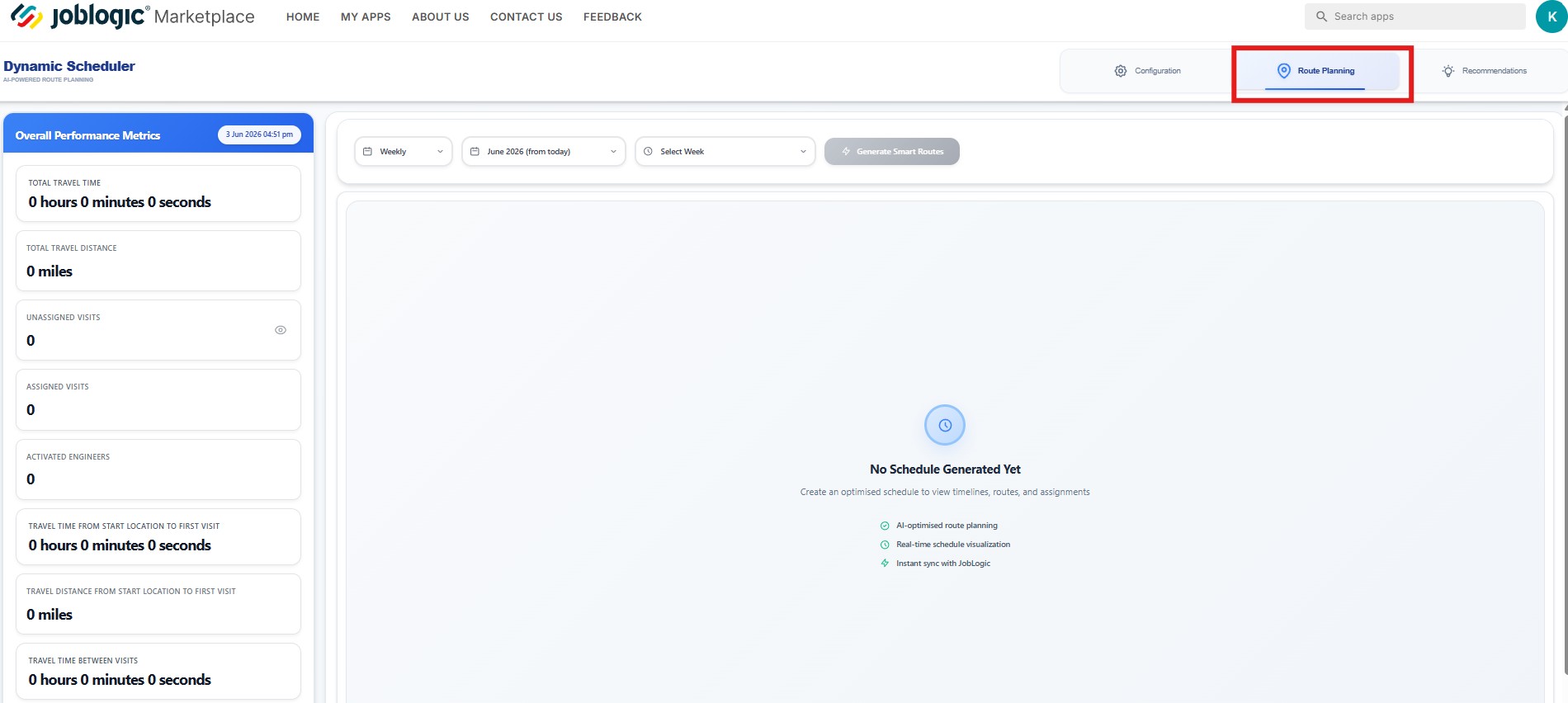
Task: Click the Real-time schedule visualization text
Action: pyautogui.click(x=953, y=545)
